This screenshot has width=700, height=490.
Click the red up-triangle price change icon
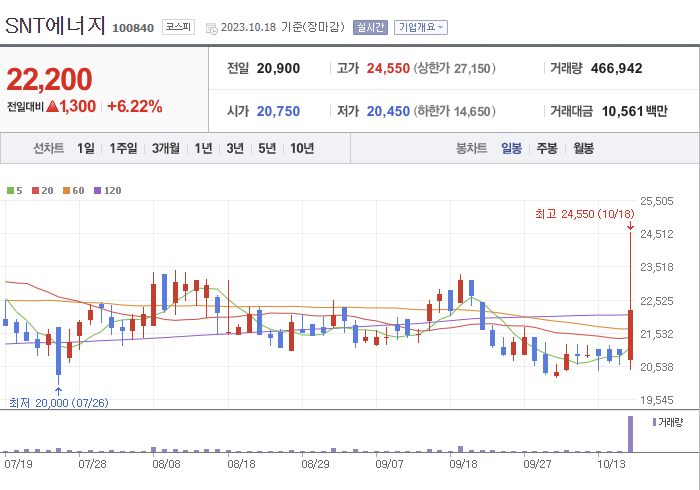pos(52,106)
